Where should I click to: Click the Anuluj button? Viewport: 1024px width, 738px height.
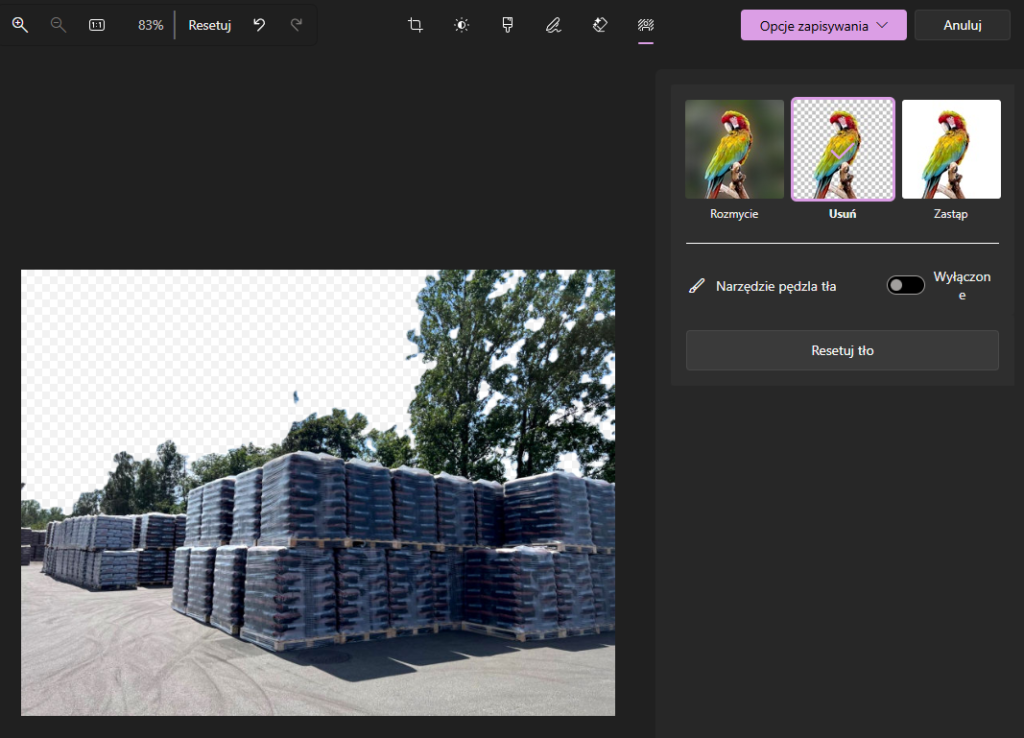click(963, 25)
